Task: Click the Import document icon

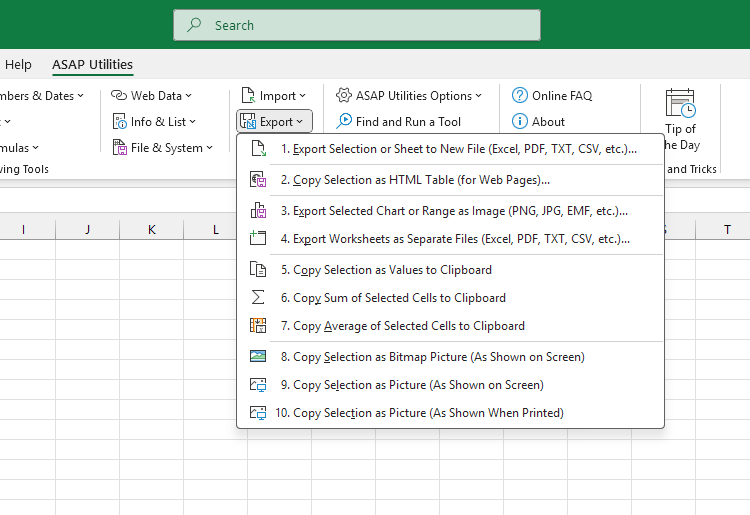Action: coord(248,95)
